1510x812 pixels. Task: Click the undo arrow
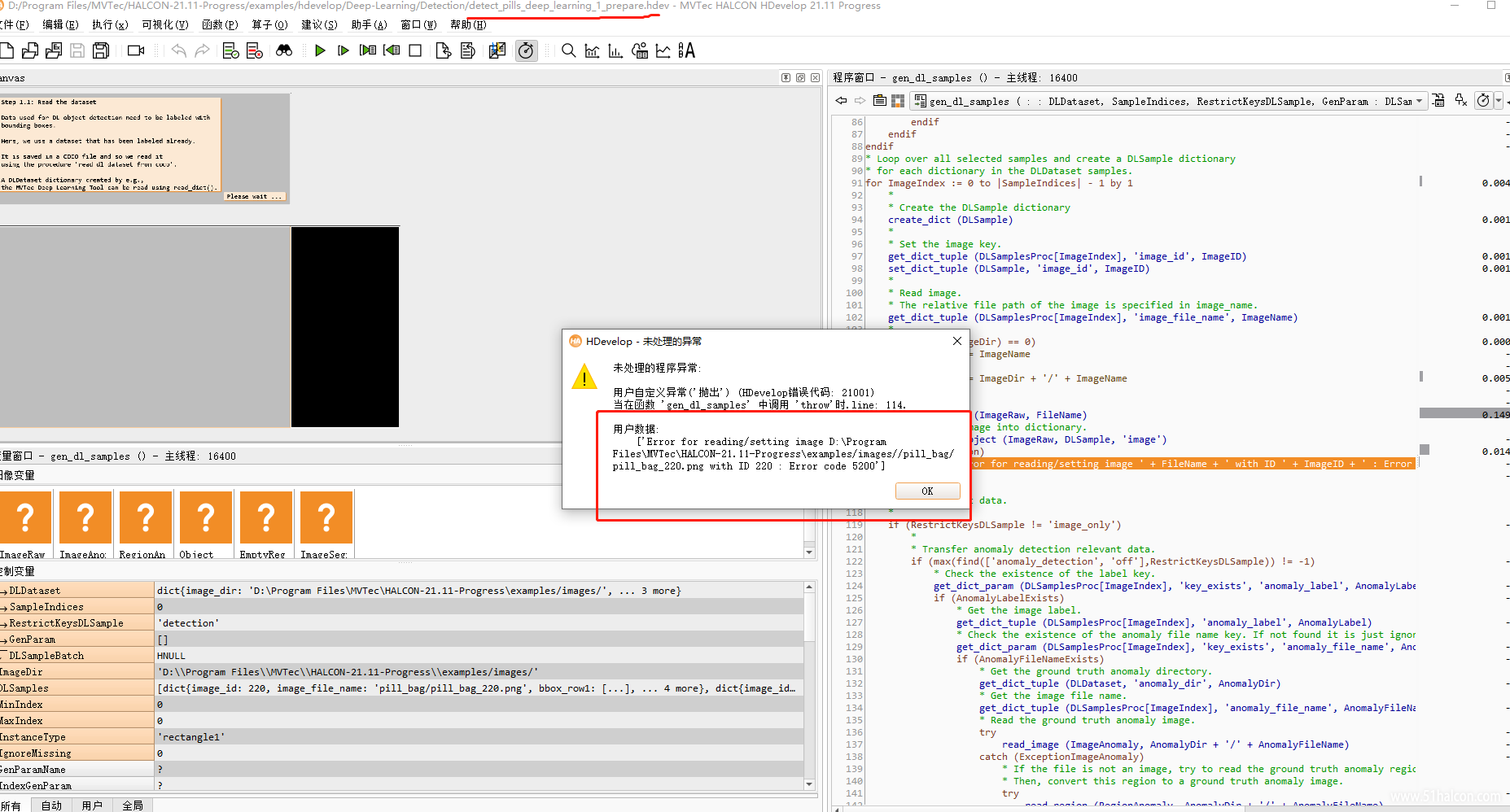179,50
